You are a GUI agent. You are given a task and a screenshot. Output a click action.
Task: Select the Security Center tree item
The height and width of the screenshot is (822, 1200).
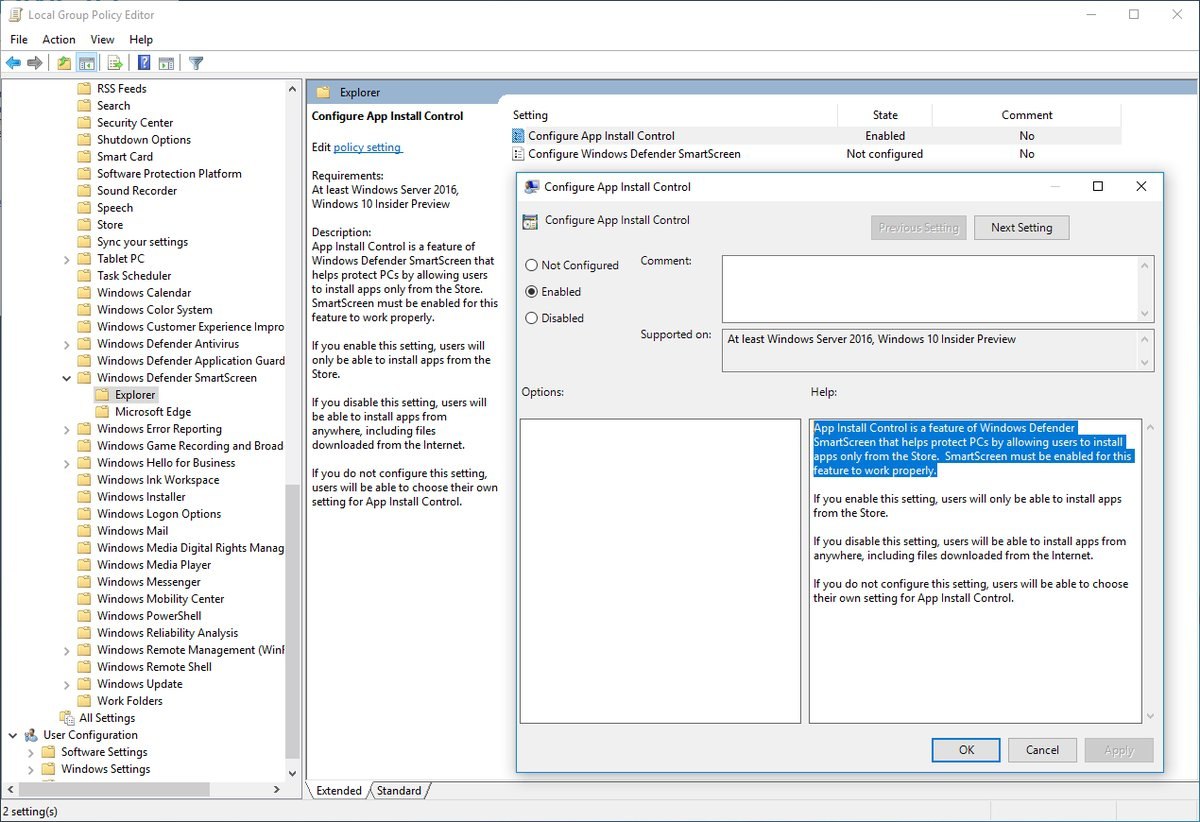135,123
